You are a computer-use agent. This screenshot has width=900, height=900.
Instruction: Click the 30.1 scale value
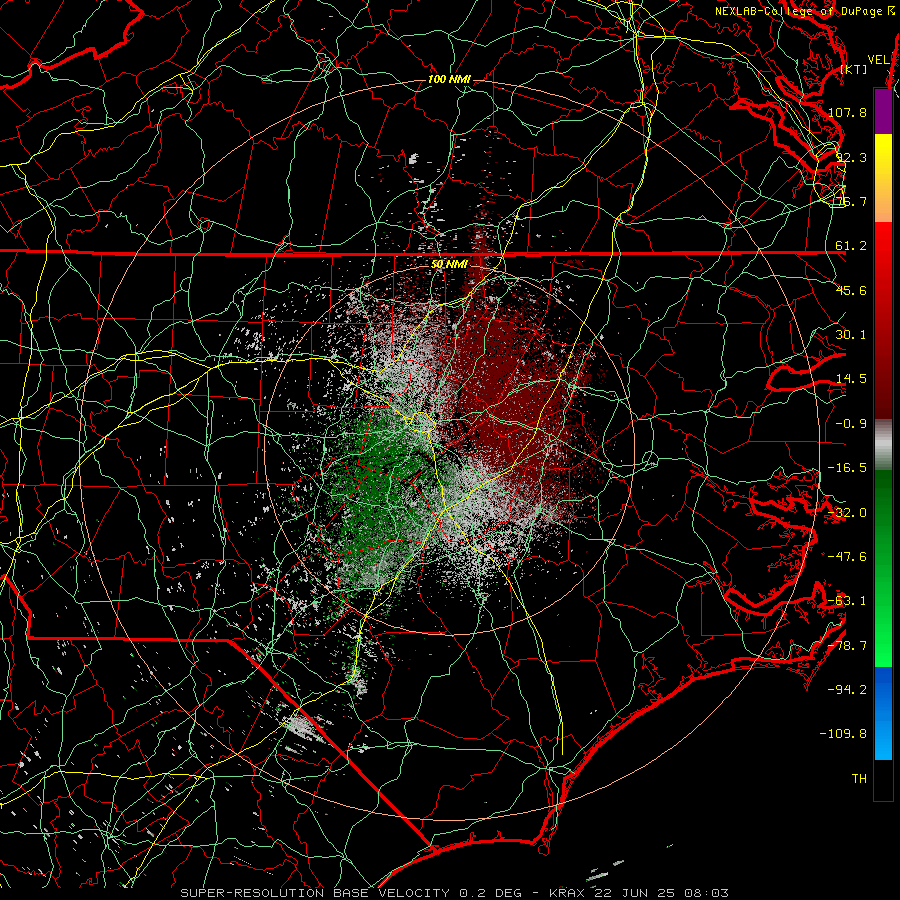pos(851,335)
